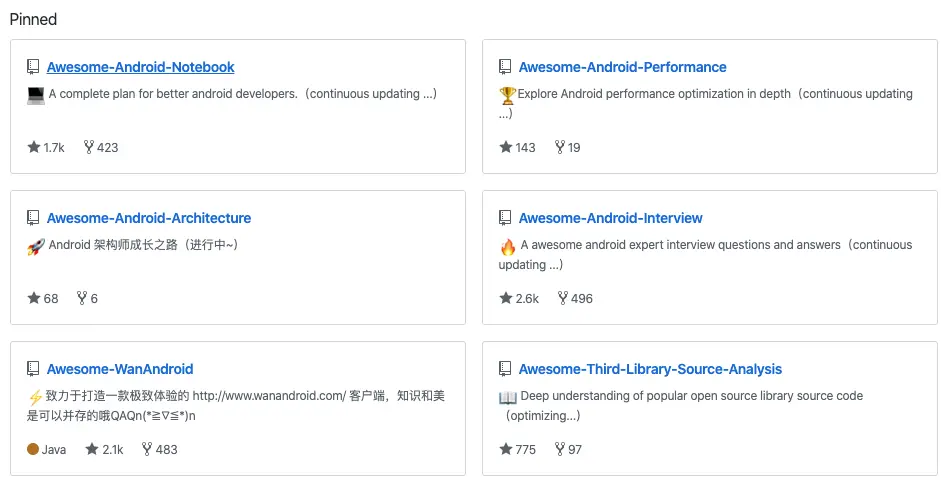Click star icon showing 2.6k stars
This screenshot has height=493, width=941.
pos(506,299)
